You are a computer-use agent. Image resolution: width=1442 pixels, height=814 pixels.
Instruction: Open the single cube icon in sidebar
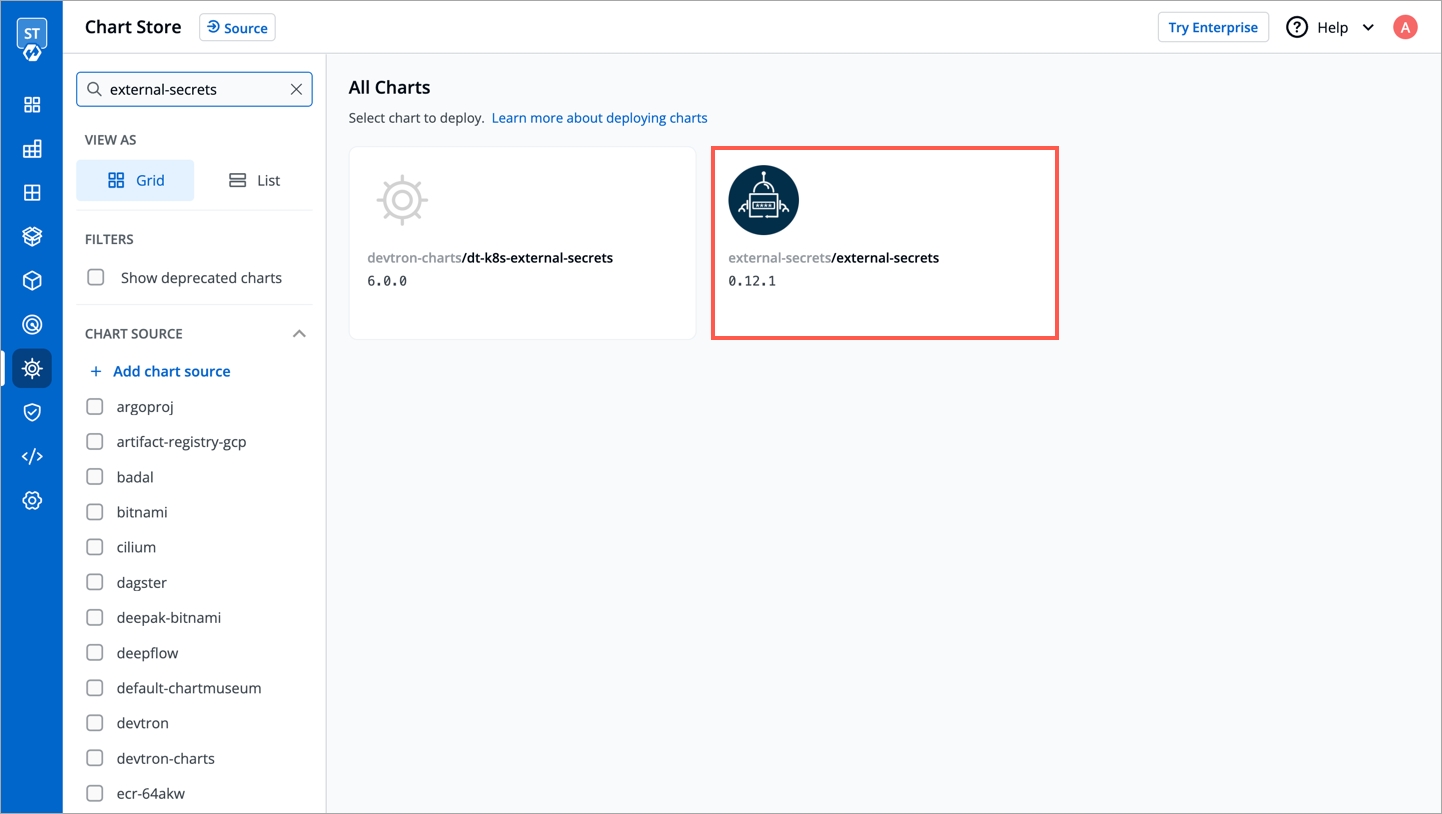click(x=32, y=281)
